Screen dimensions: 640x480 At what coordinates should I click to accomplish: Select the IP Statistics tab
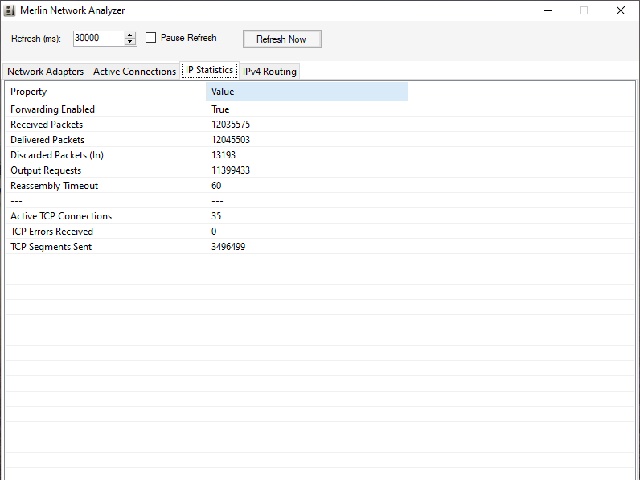[x=210, y=70]
